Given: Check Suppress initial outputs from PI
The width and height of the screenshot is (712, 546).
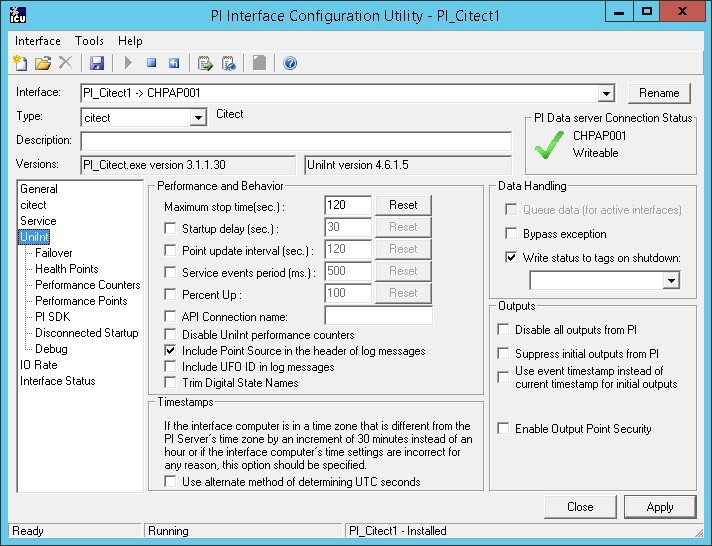Looking at the screenshot, I should coord(503,353).
